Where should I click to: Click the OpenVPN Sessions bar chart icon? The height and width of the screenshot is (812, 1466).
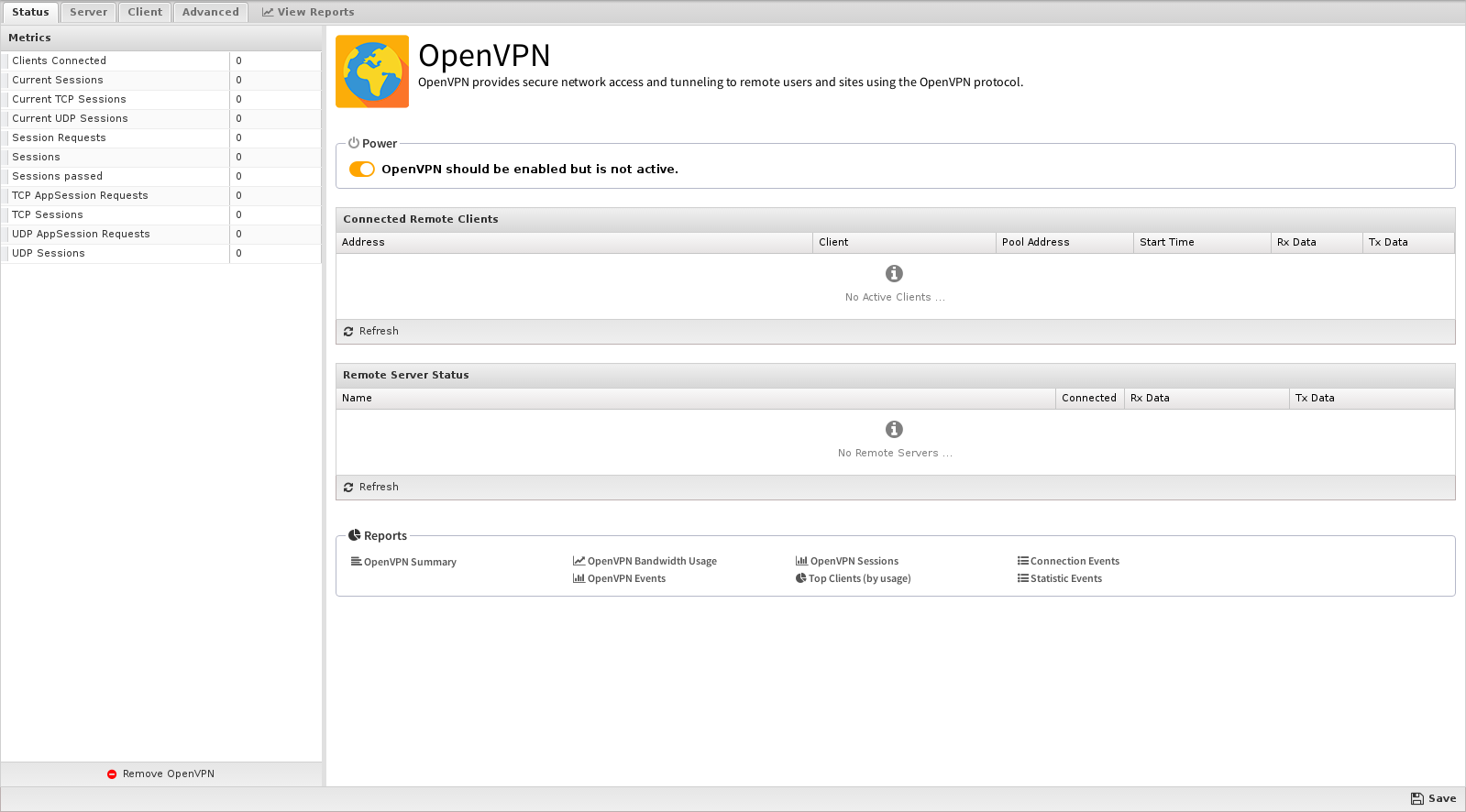tap(801, 561)
